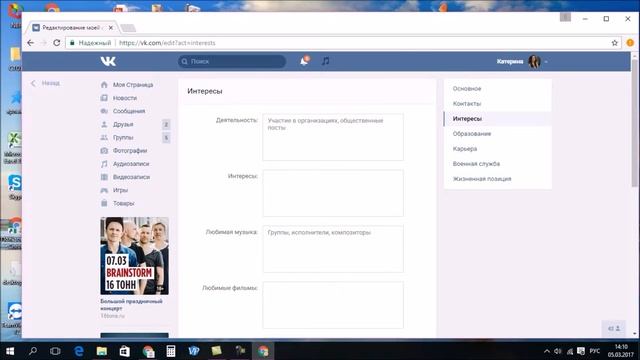640x360 pixels.
Task: Click the chat icon beside Сообщения
Action: pyautogui.click(x=104, y=111)
